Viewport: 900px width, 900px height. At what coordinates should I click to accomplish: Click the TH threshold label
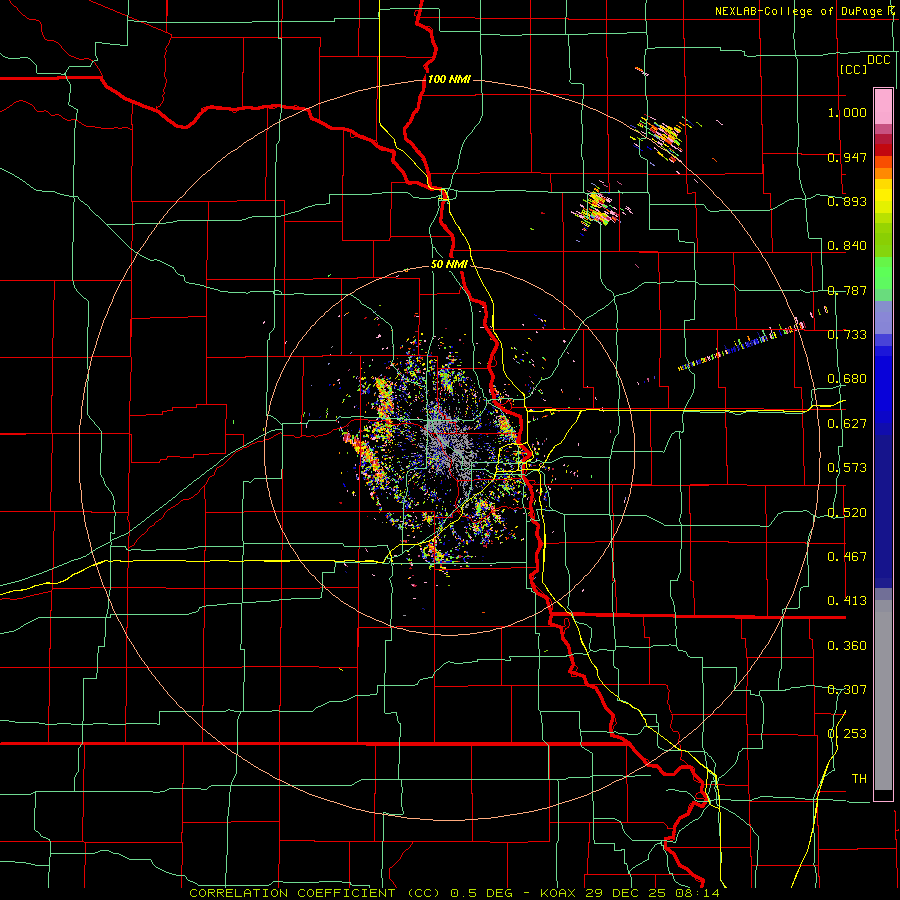point(859,779)
